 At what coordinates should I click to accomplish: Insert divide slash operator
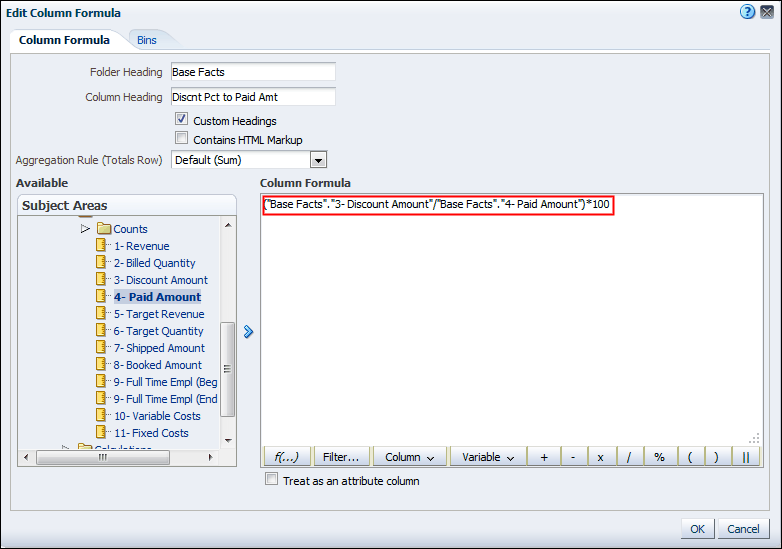[x=629, y=457]
